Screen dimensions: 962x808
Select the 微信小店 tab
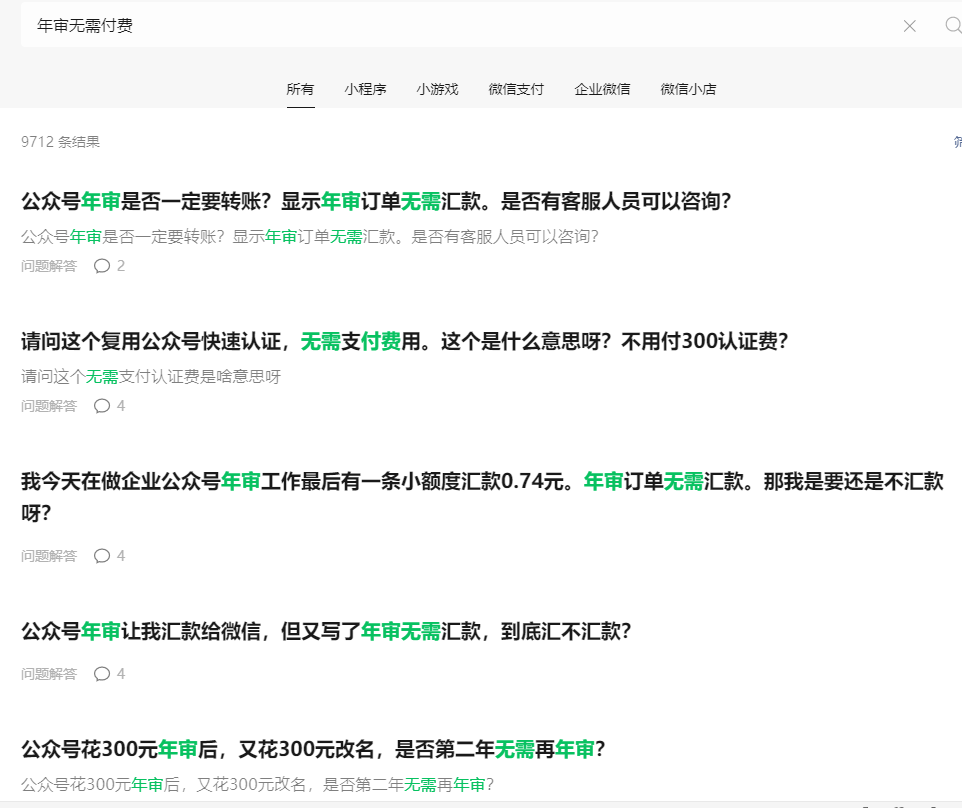coord(688,90)
